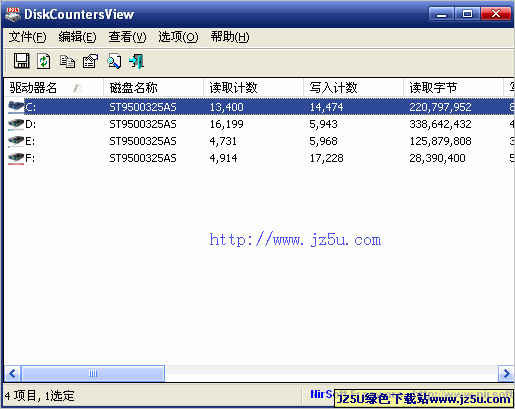The width and height of the screenshot is (515, 409).
Task: Click the DiskCountersView title bar icon
Action: click(13, 14)
